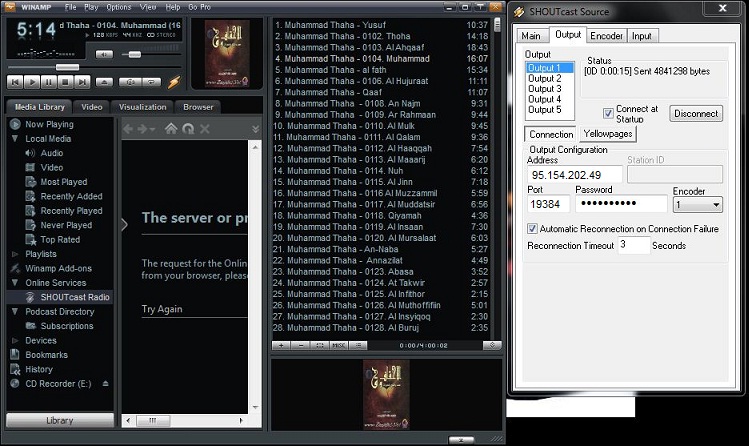
Task: Toggle Automatic Reconnection on Connection Failure
Action: [532, 229]
